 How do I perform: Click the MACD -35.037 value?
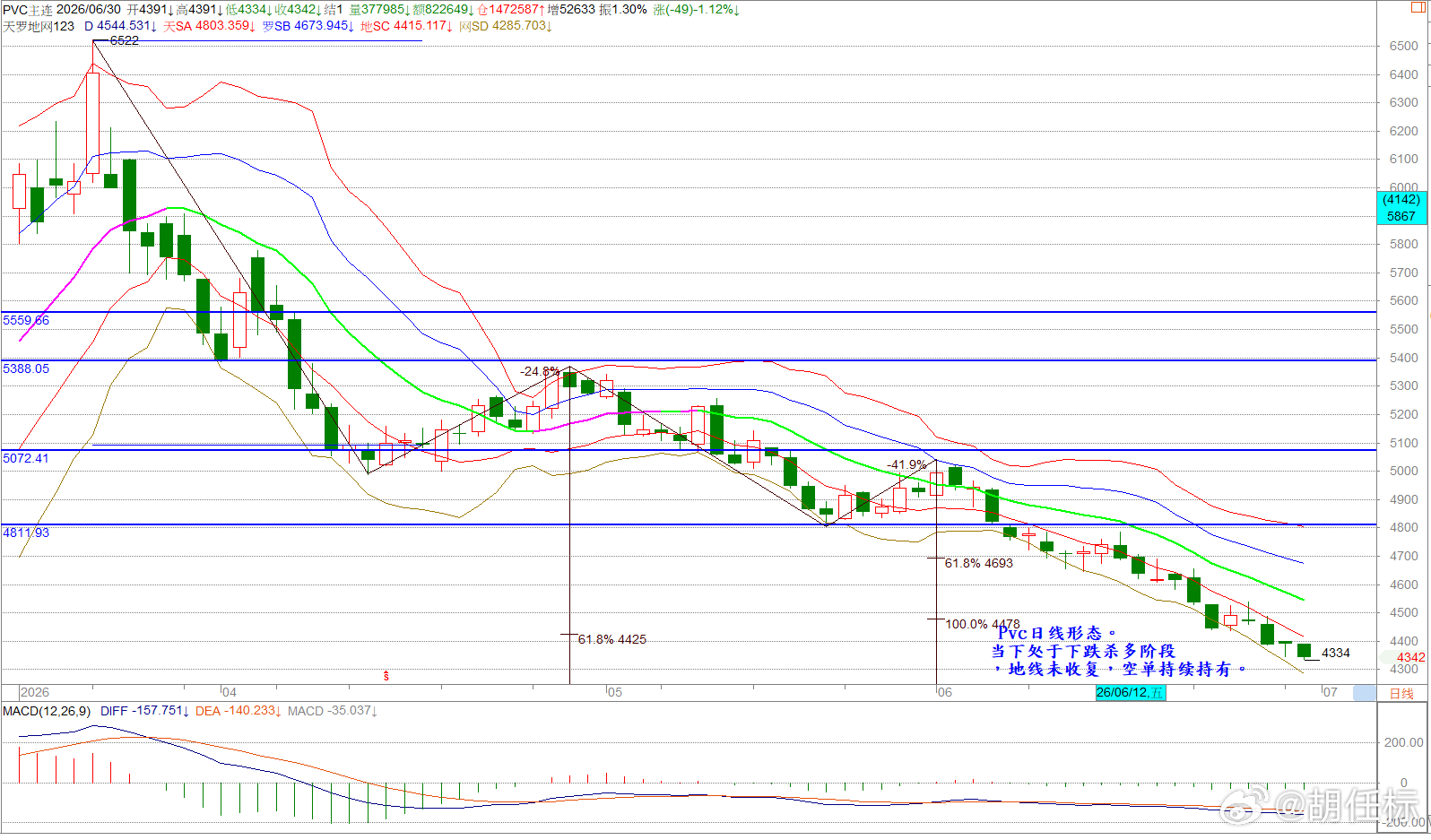(333, 711)
